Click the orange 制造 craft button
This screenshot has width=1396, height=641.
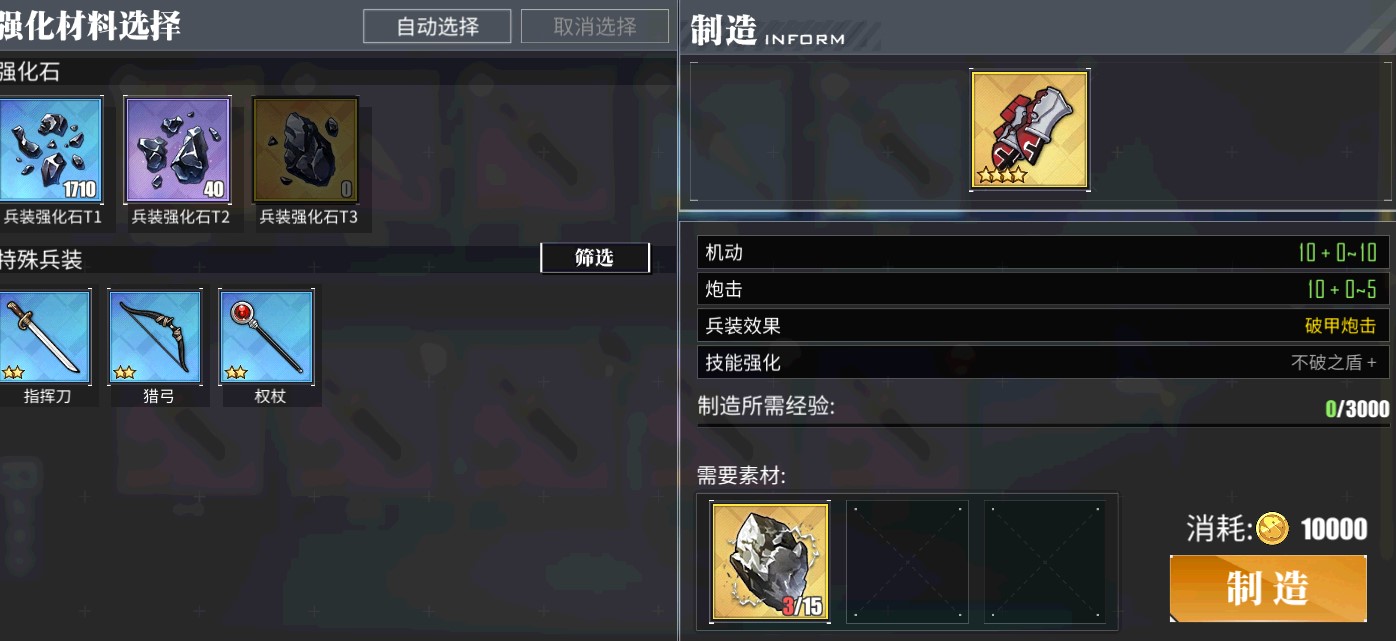1268,589
